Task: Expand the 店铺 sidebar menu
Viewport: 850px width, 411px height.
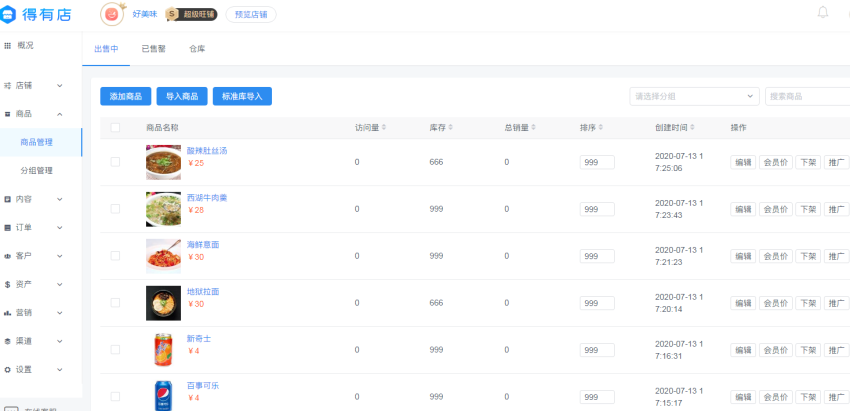Action: click(x=35, y=86)
